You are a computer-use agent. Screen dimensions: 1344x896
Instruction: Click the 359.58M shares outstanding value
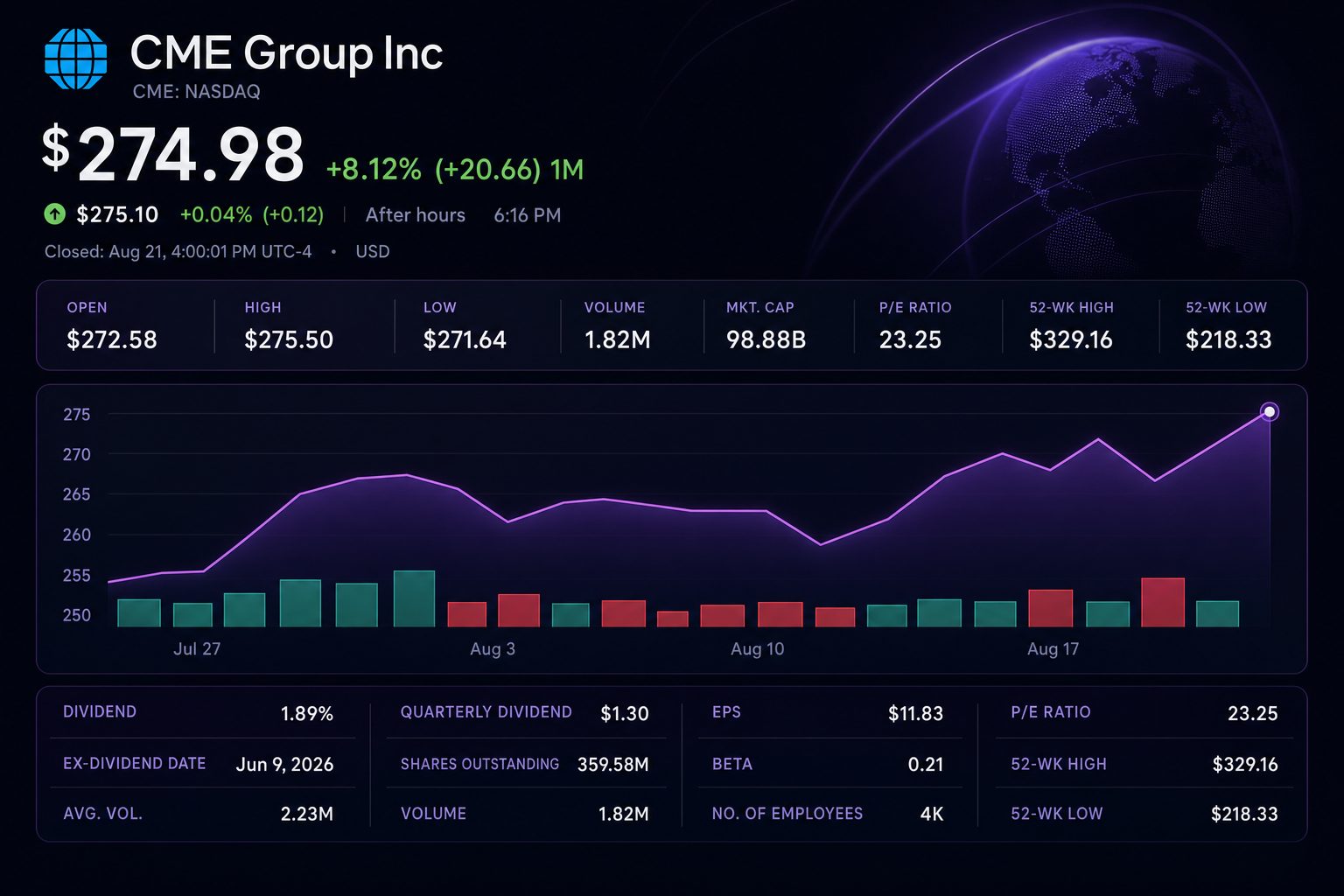tap(613, 765)
